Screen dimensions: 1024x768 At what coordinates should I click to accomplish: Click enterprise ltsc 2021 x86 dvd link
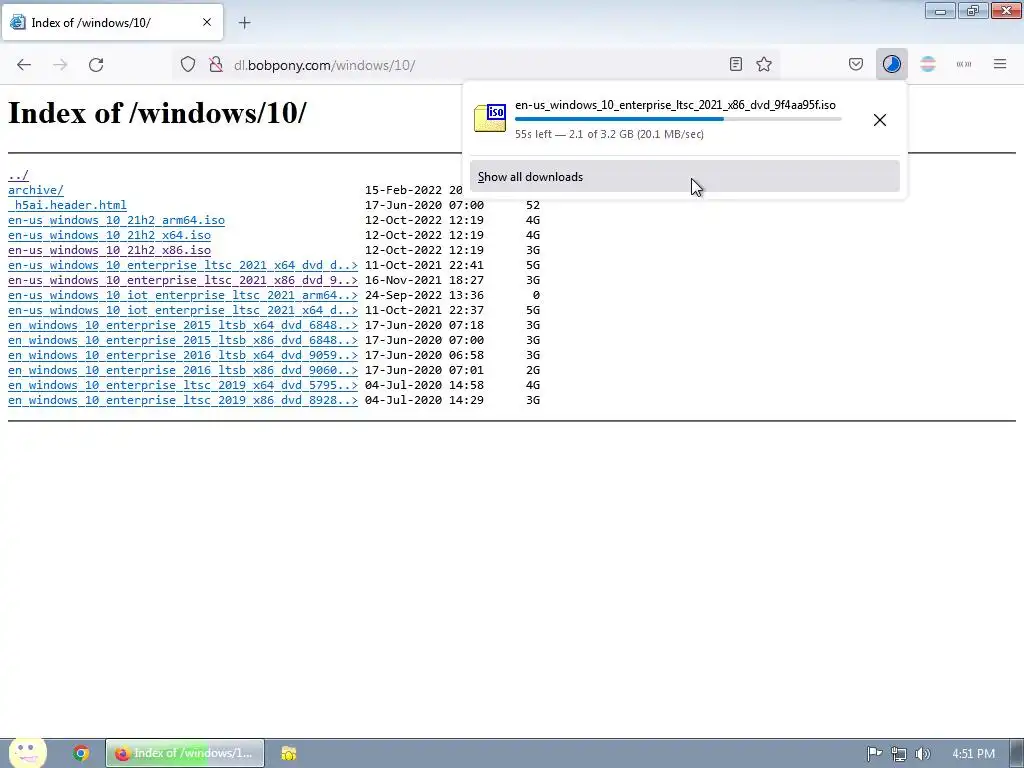[183, 280]
